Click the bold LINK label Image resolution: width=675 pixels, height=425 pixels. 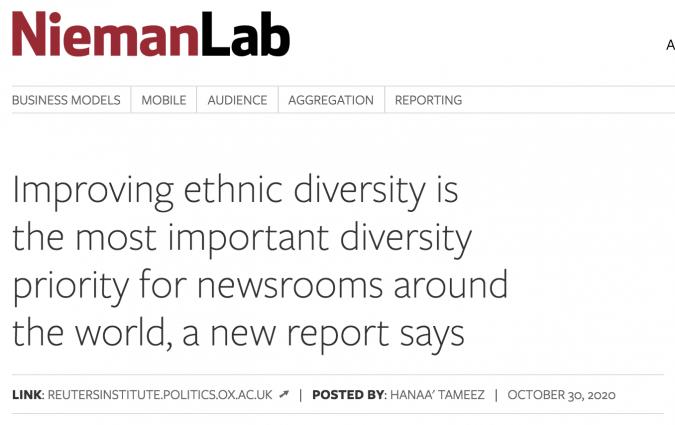coord(27,395)
